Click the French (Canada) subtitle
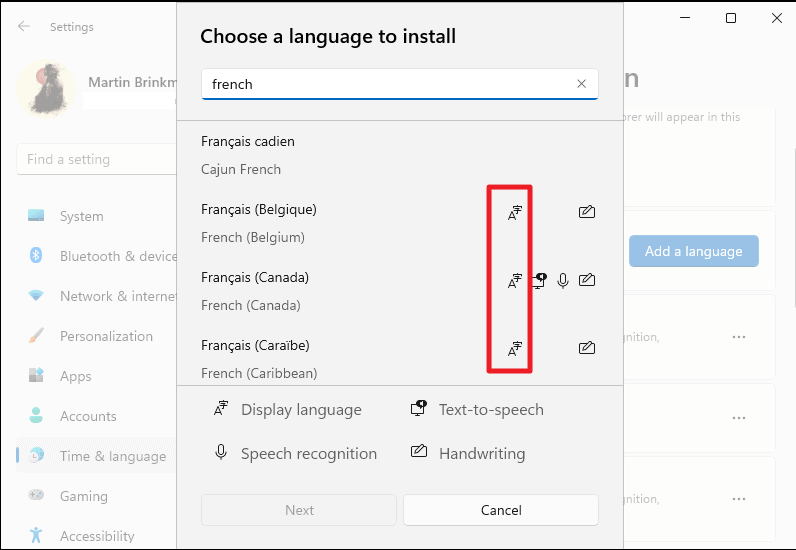The width and height of the screenshot is (796, 550). tap(251, 305)
